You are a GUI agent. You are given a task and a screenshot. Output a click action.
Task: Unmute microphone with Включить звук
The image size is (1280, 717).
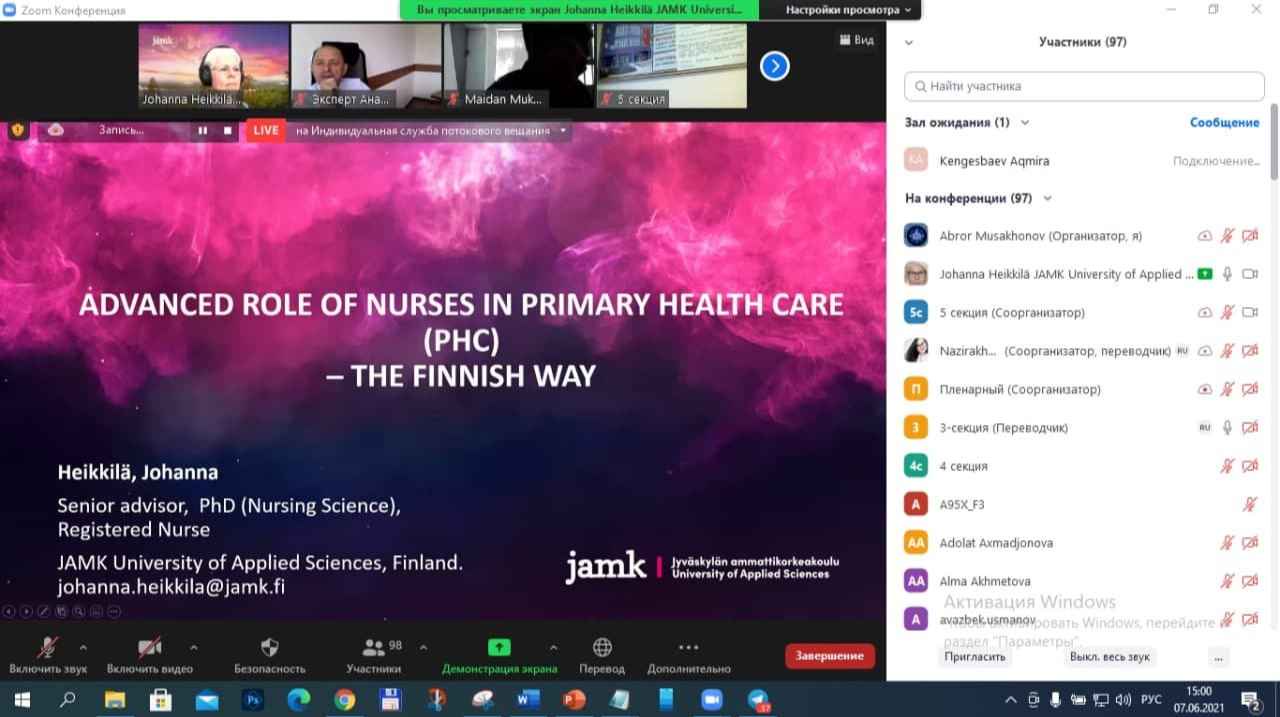tap(48, 648)
